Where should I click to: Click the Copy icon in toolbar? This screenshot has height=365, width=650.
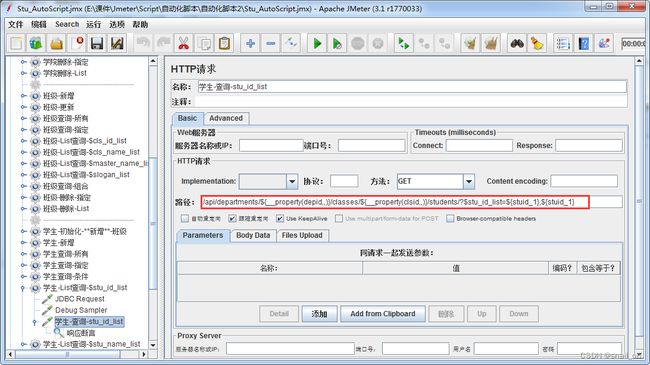(204, 43)
